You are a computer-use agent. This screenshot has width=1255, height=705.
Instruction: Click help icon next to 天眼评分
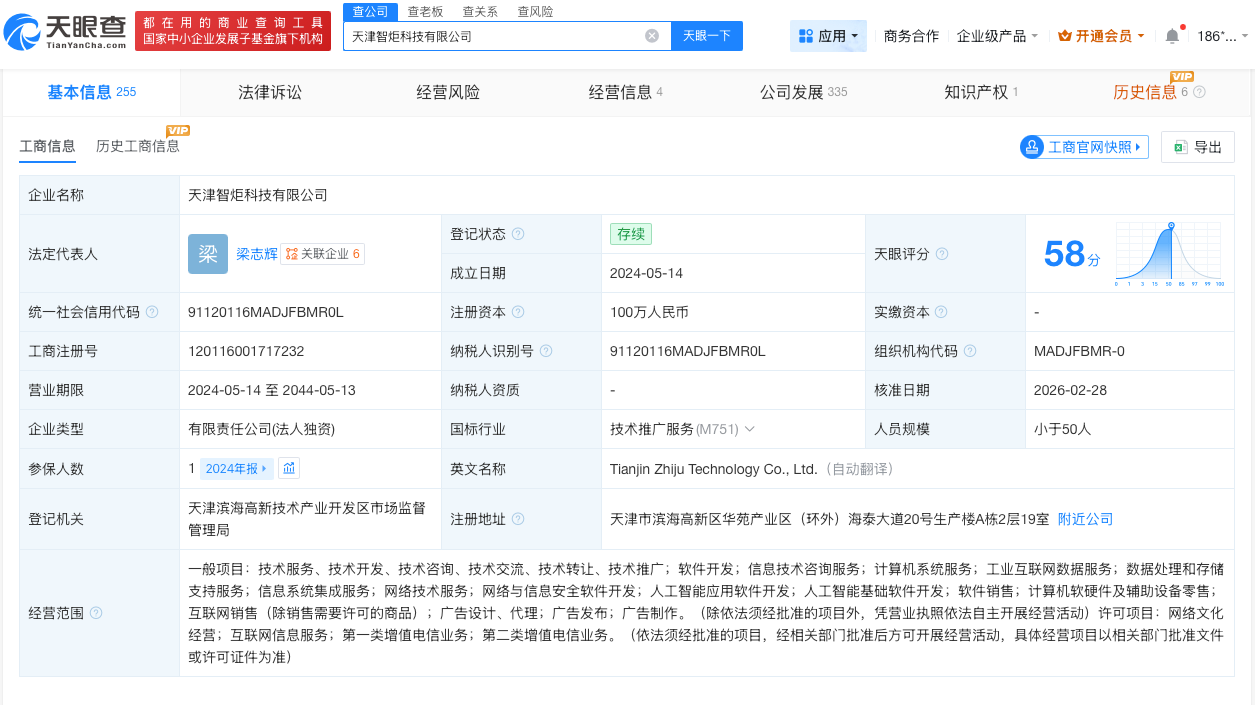coord(941,254)
